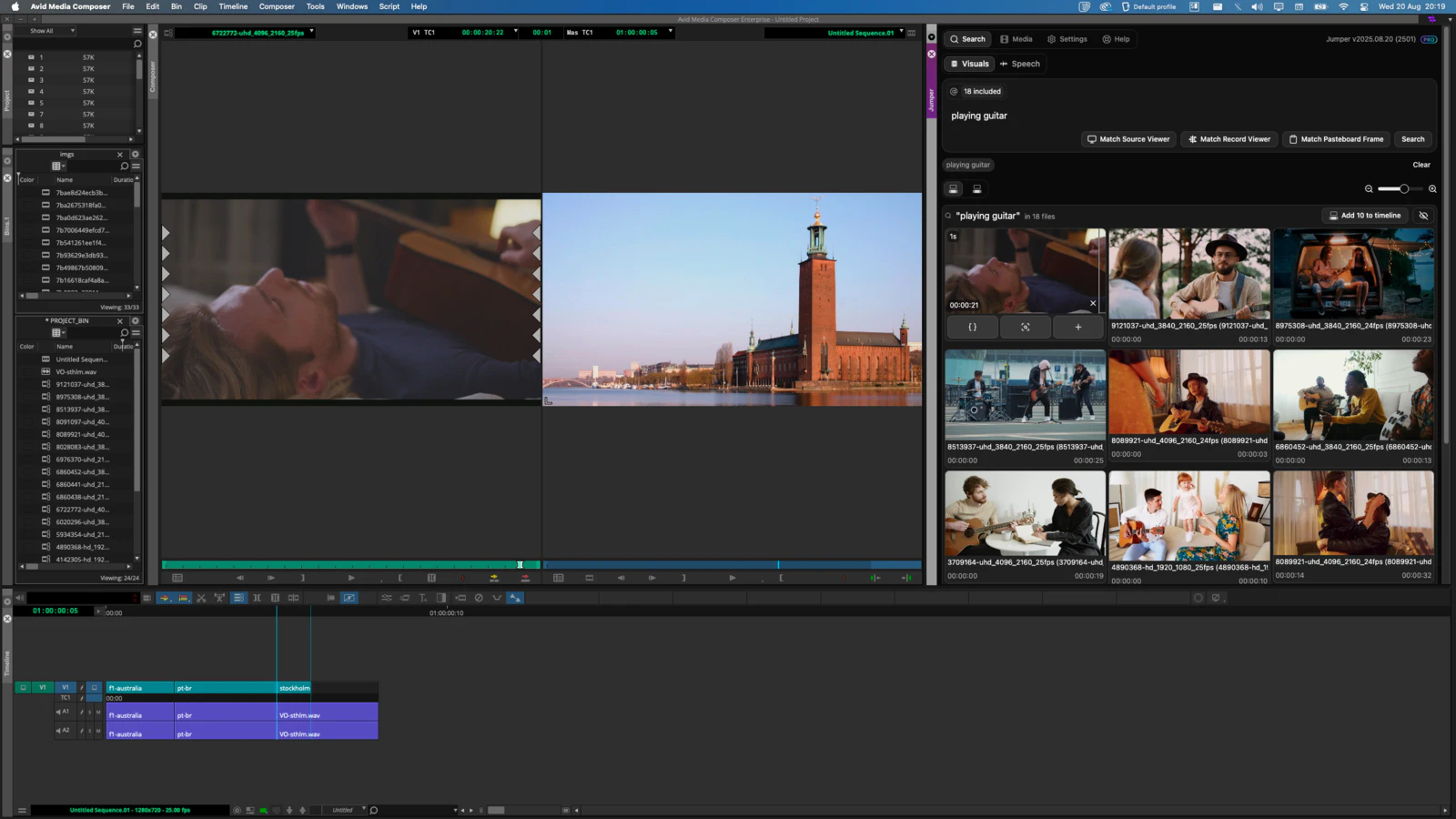The image size is (1456, 819).
Task: Click the zoom-in magnifier icon above Jumper results
Action: pyautogui.click(x=1431, y=188)
